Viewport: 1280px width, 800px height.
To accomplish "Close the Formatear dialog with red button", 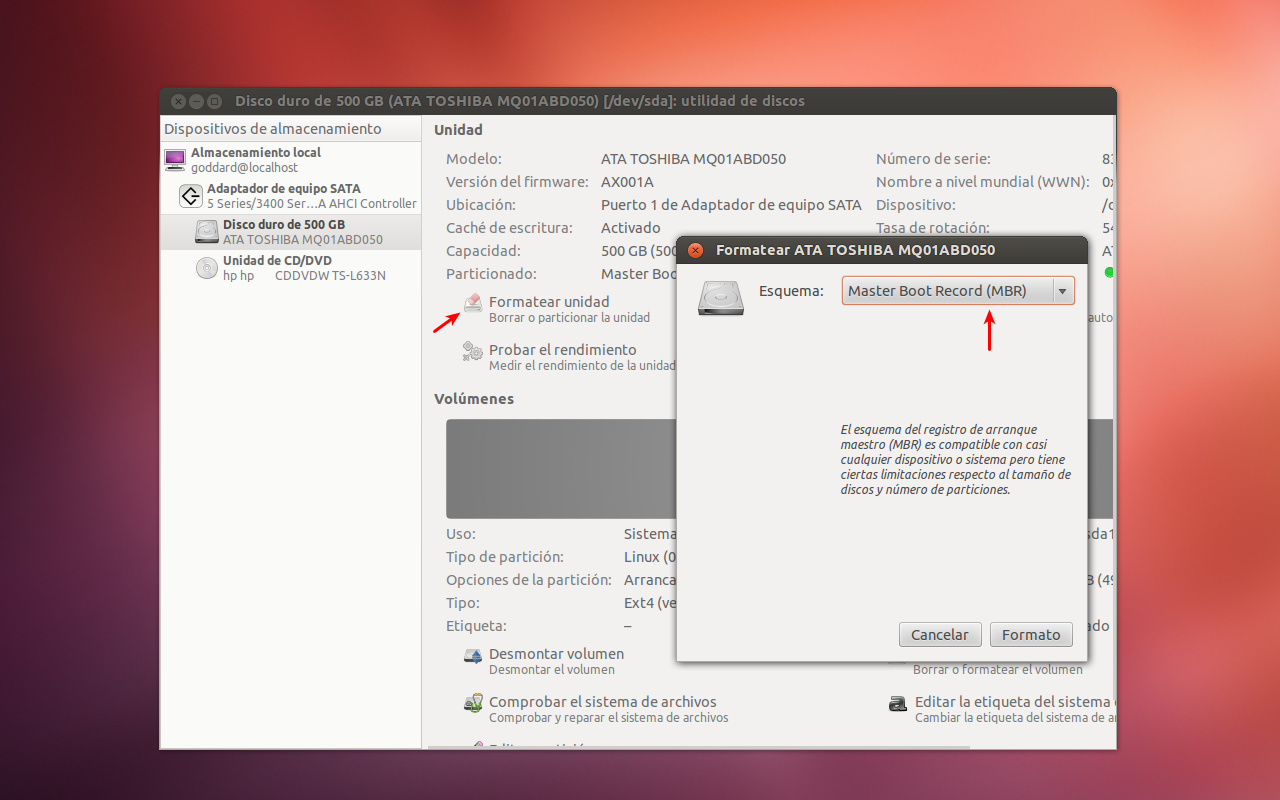I will (696, 250).
